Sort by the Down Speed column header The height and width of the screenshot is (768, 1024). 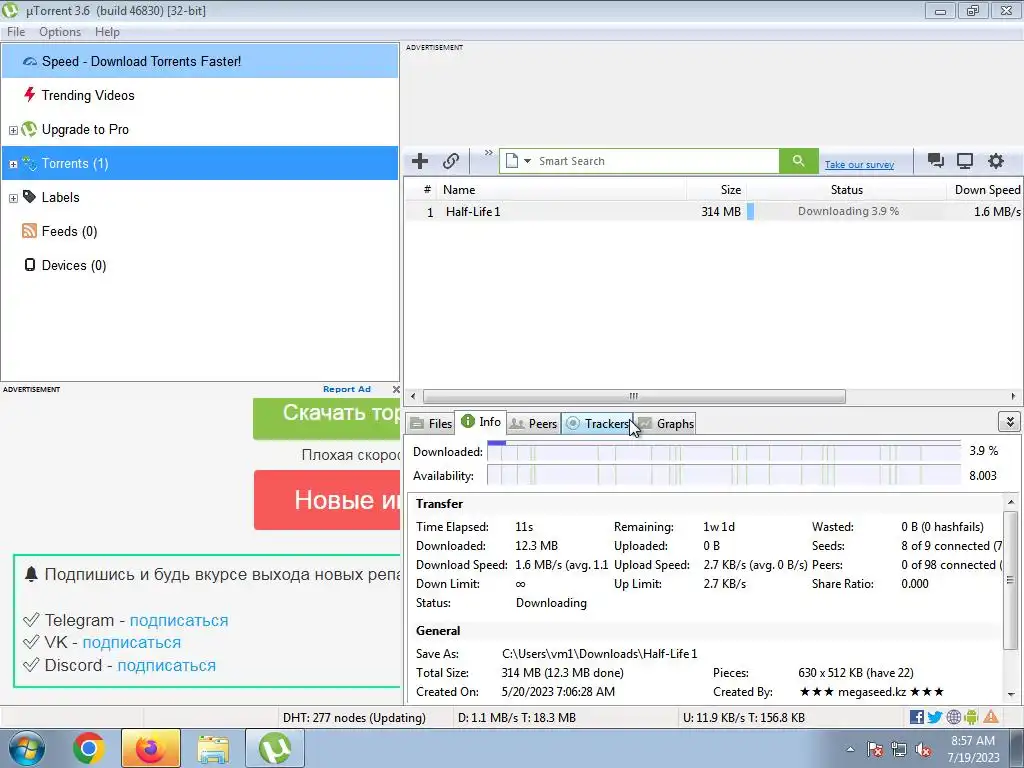[x=984, y=190]
